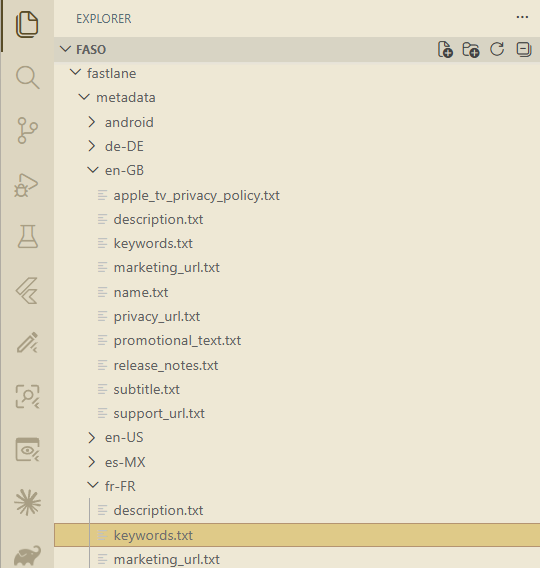
Task: Refresh the Explorer file tree
Action: point(497,49)
